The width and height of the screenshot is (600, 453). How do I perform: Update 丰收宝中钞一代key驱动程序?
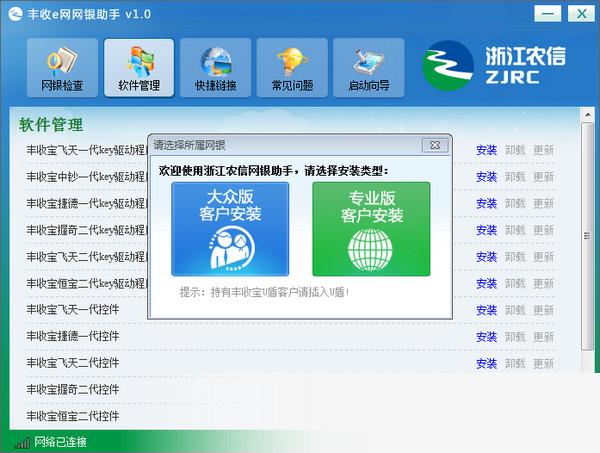pos(544,177)
